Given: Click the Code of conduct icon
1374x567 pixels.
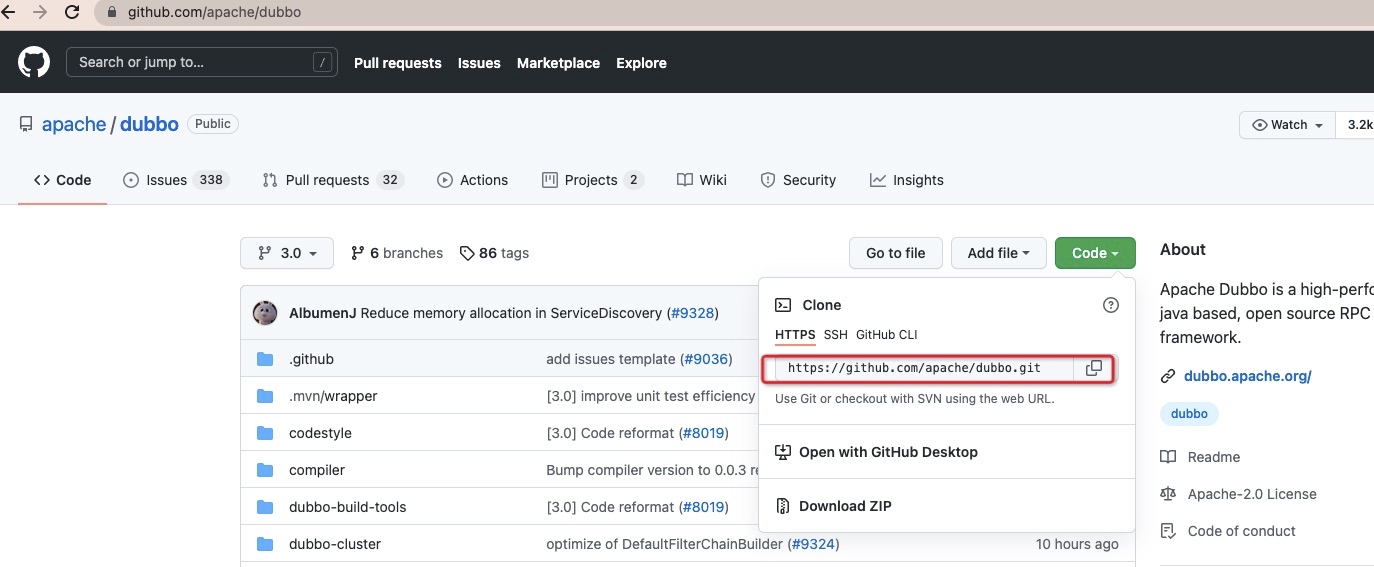Looking at the screenshot, I should pos(1168,531).
